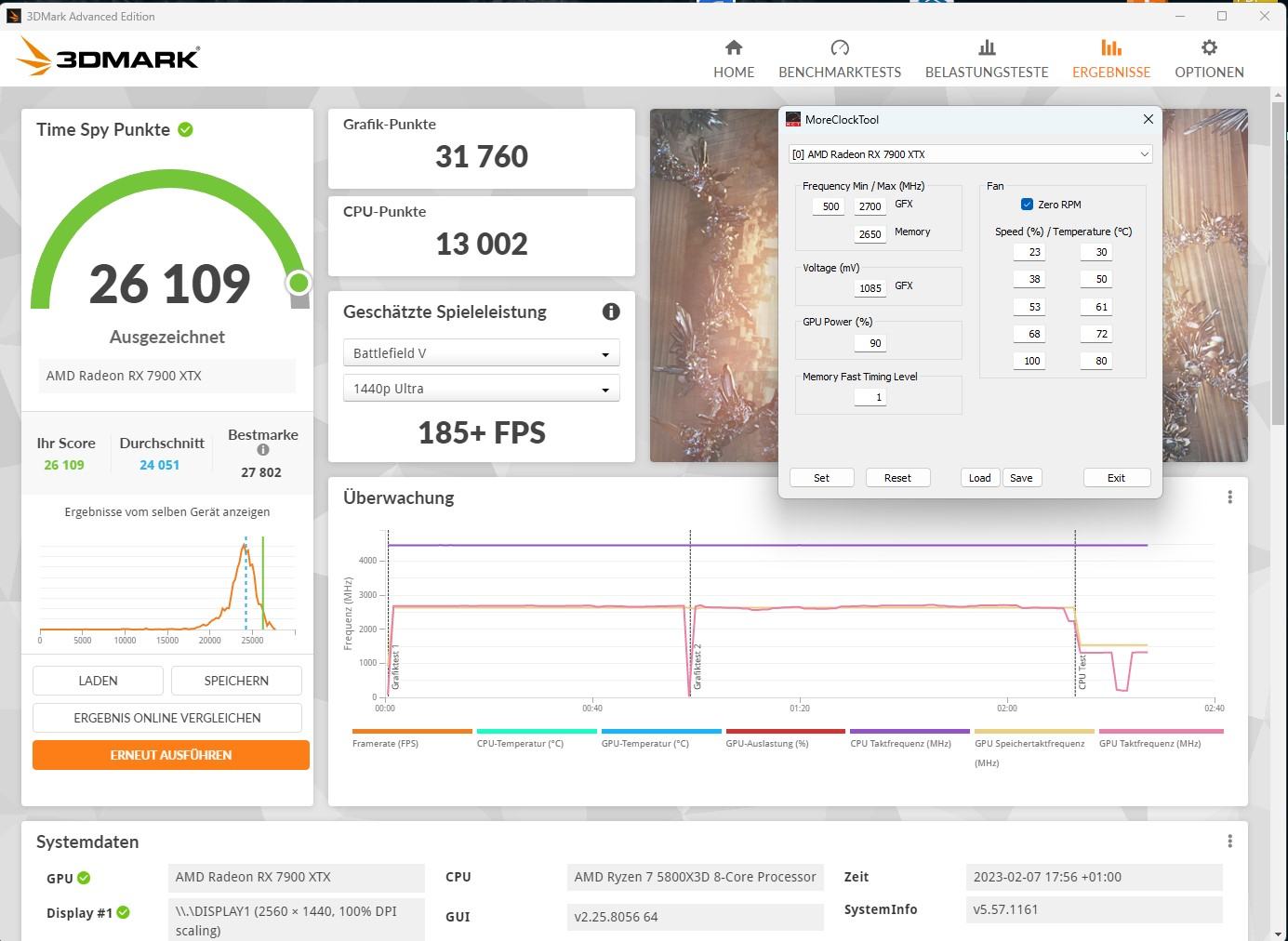
Task: Open the AMD Radeon RX 7900 XTX GPU selector in MoreClockTool
Action: (970, 154)
